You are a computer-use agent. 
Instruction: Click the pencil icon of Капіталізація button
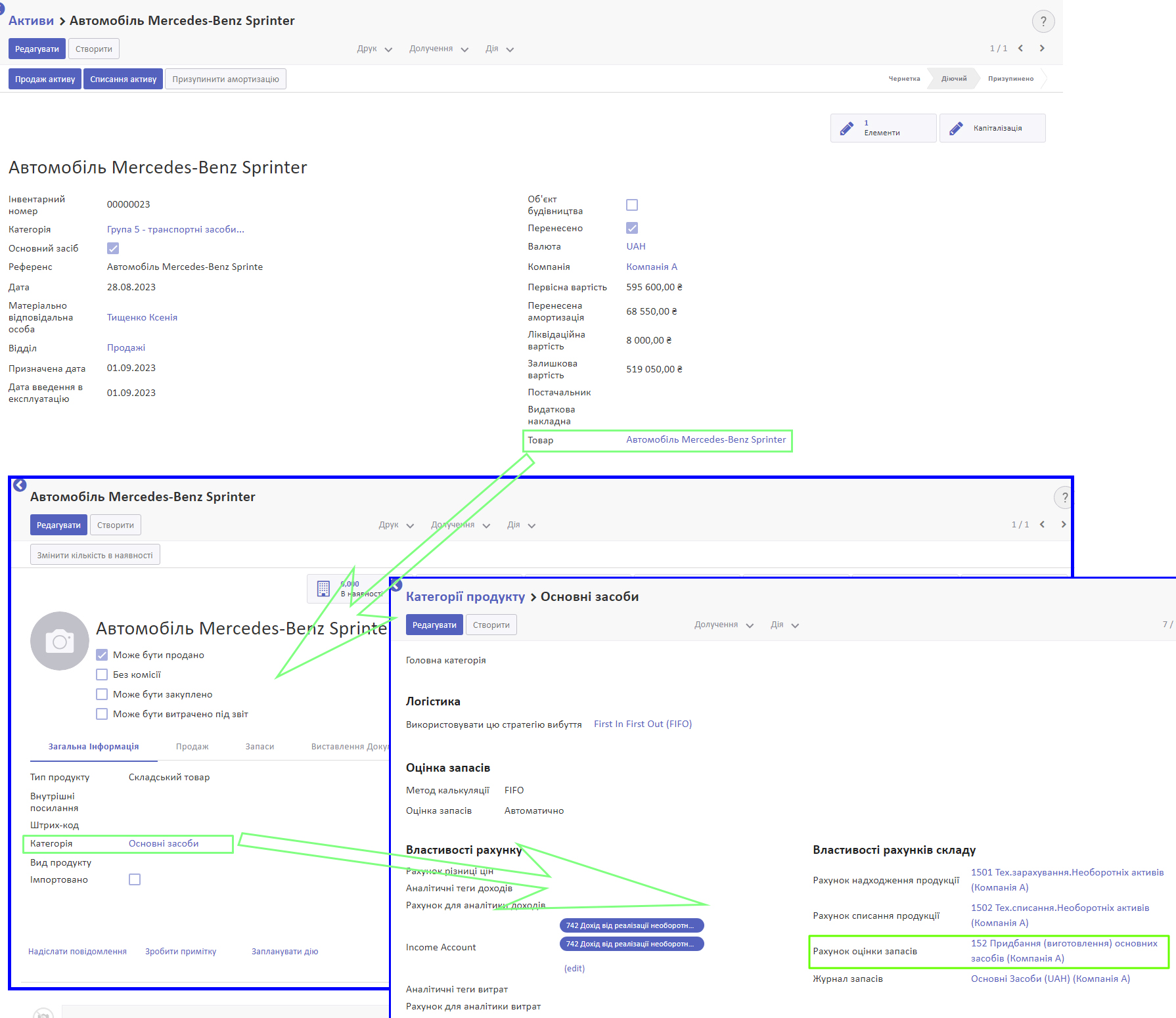[957, 128]
